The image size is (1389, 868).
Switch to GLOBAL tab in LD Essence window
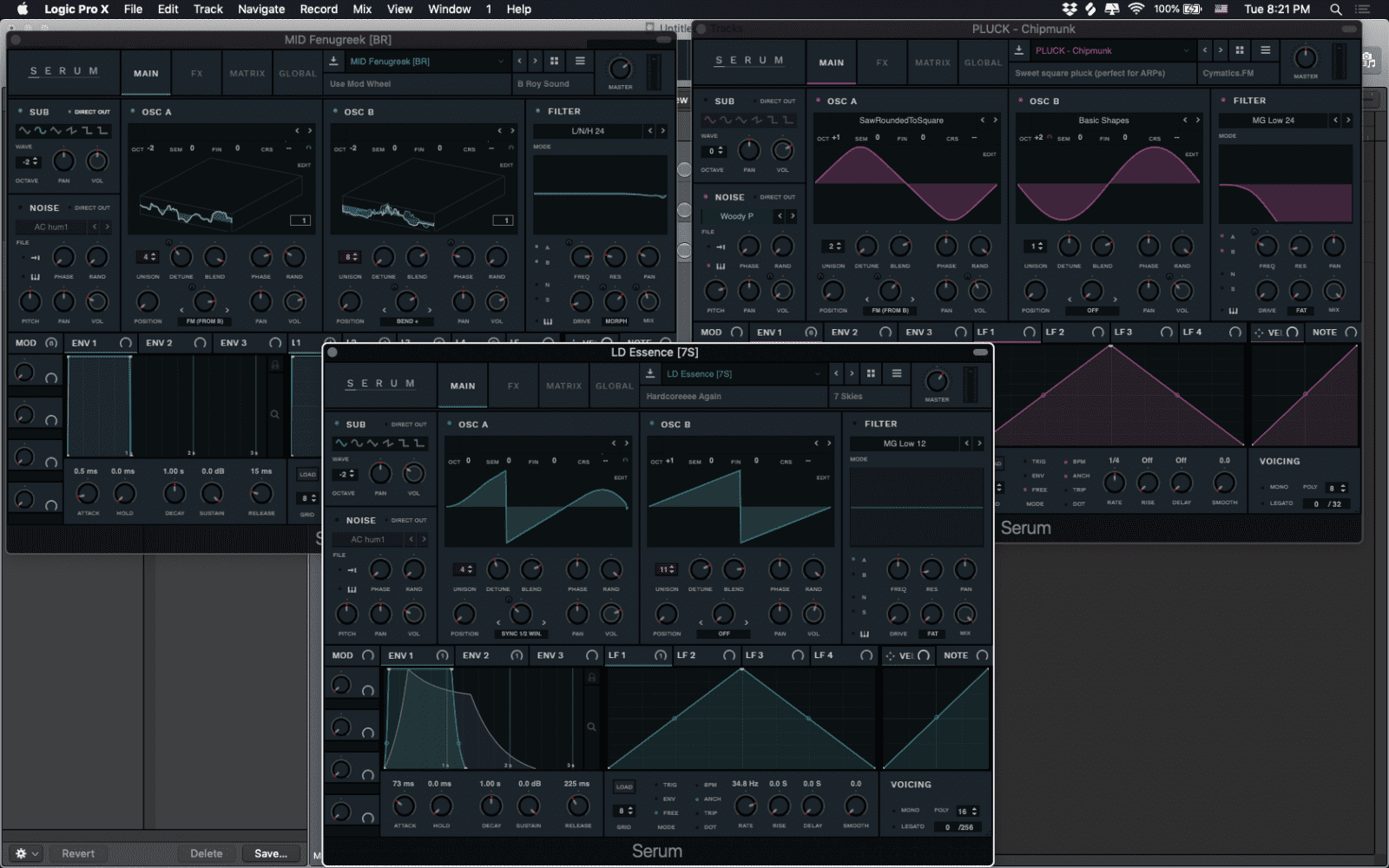(x=614, y=386)
